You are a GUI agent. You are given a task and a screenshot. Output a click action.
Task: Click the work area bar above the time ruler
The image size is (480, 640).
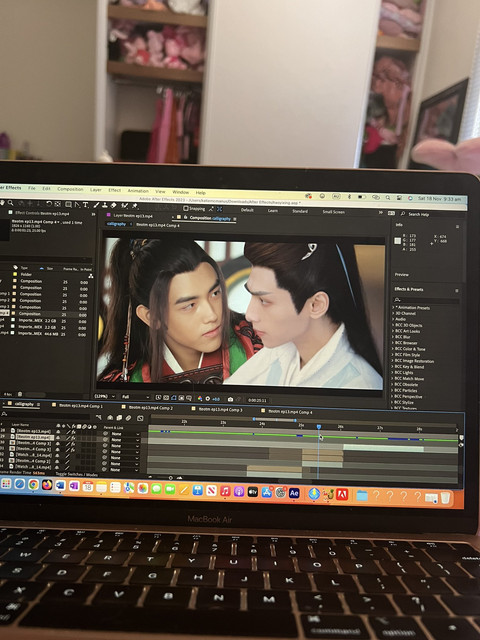pyautogui.click(x=274, y=420)
